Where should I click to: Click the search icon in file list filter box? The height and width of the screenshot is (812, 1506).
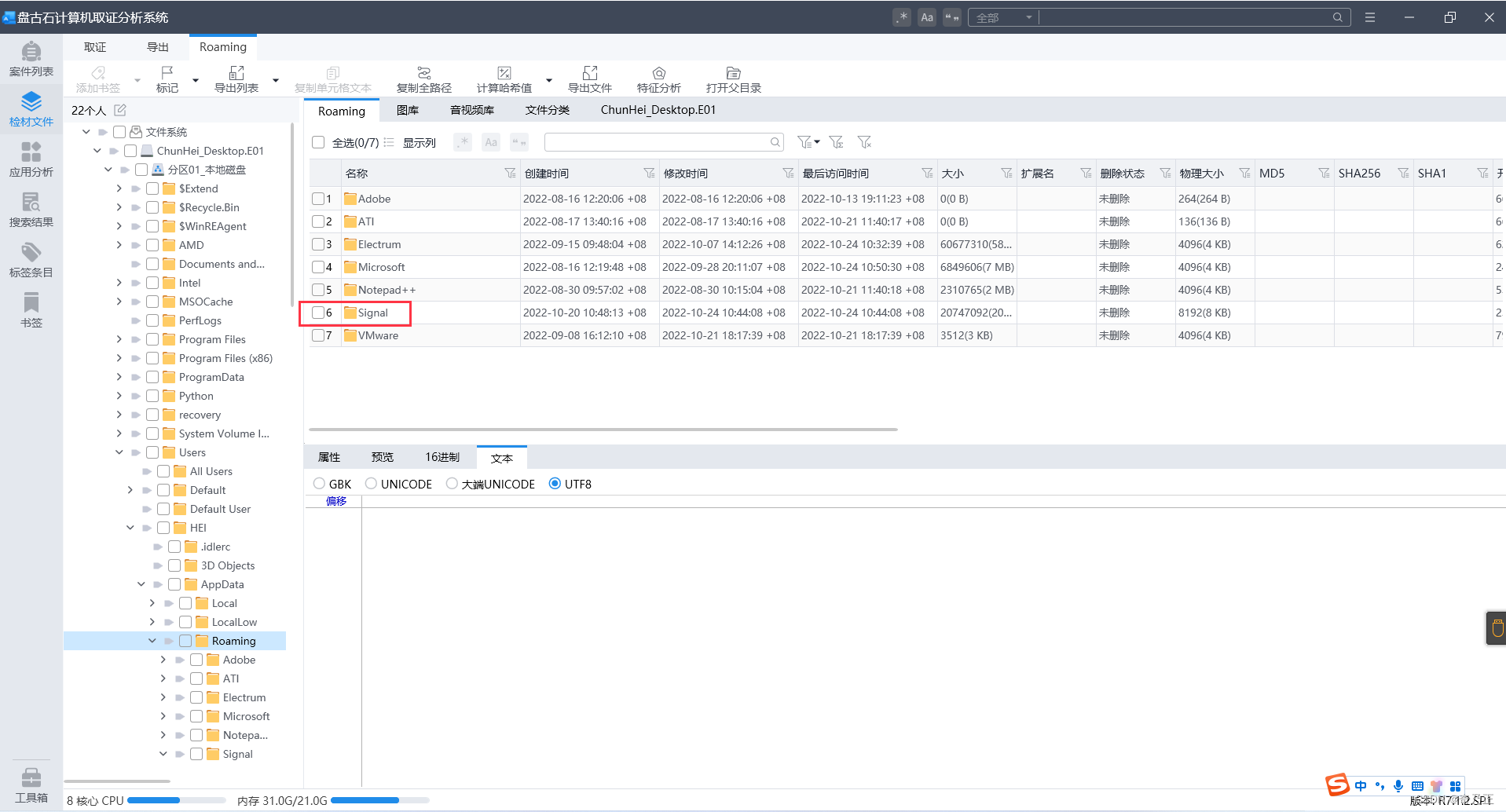pyautogui.click(x=775, y=142)
